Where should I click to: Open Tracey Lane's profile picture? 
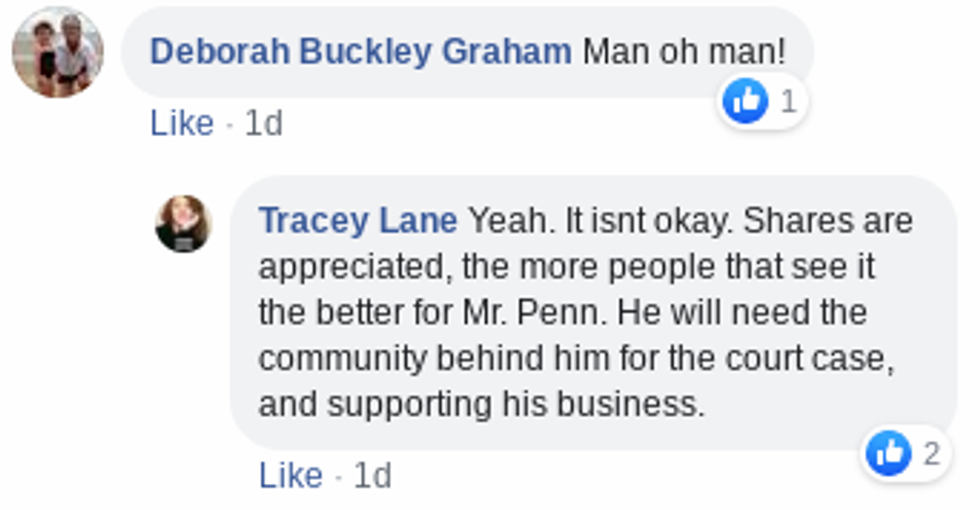pyautogui.click(x=183, y=224)
